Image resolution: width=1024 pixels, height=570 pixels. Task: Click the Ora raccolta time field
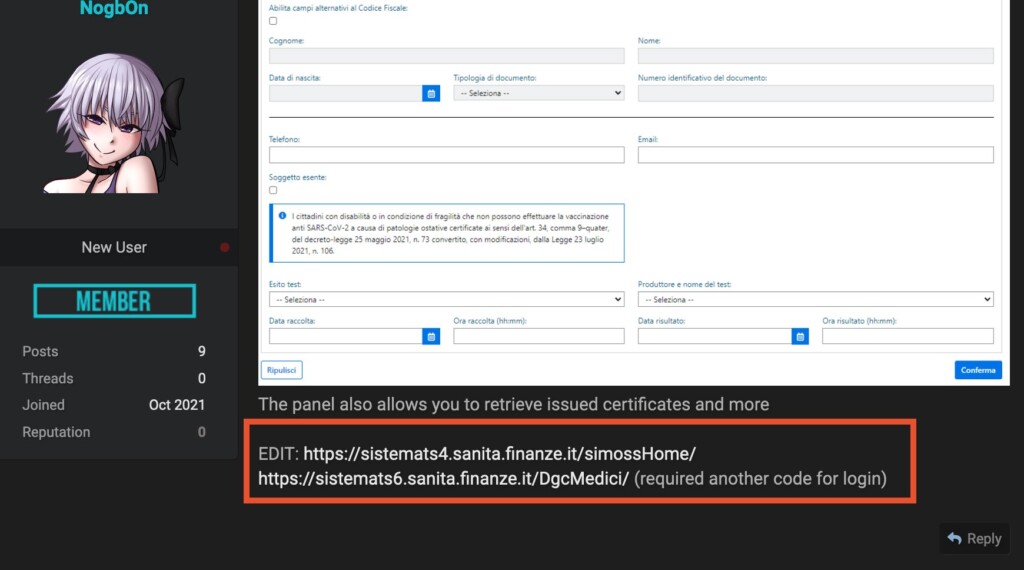tap(538, 337)
